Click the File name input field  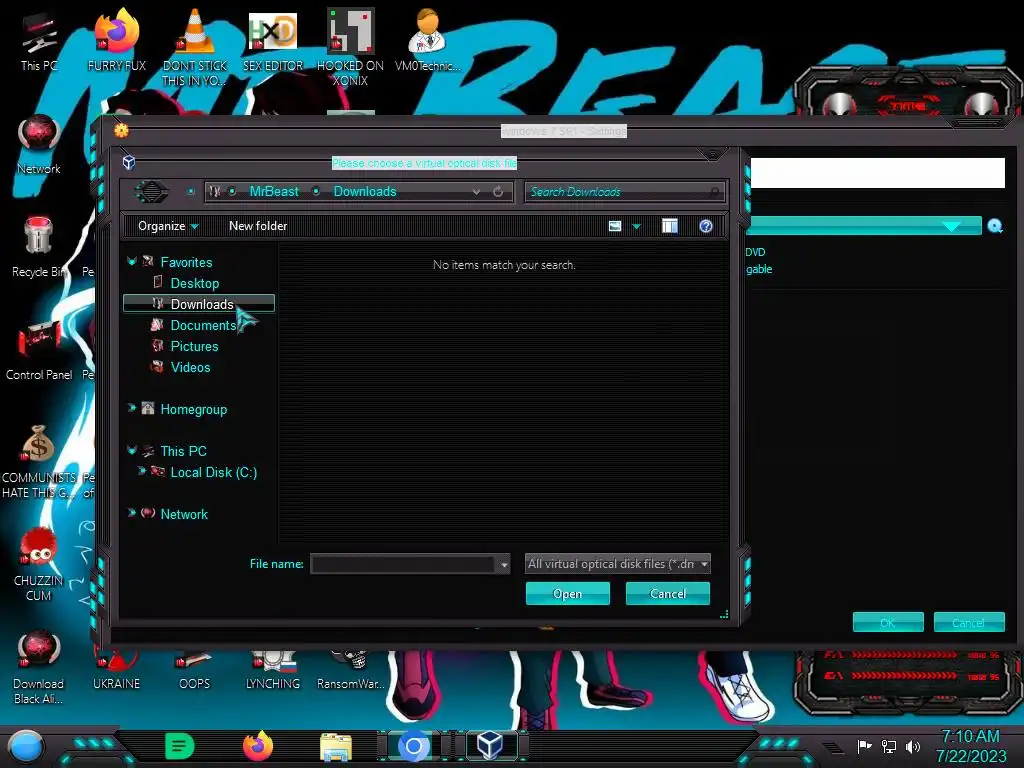(x=403, y=564)
